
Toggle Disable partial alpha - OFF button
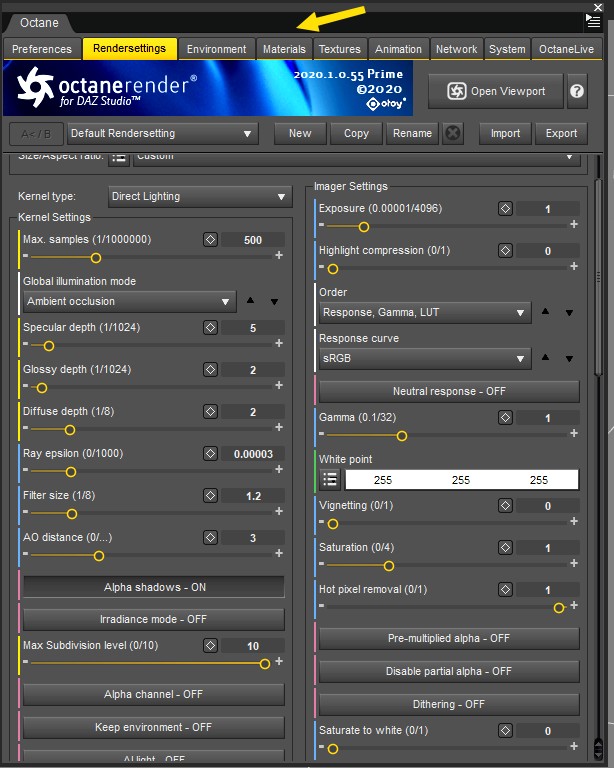point(449,671)
